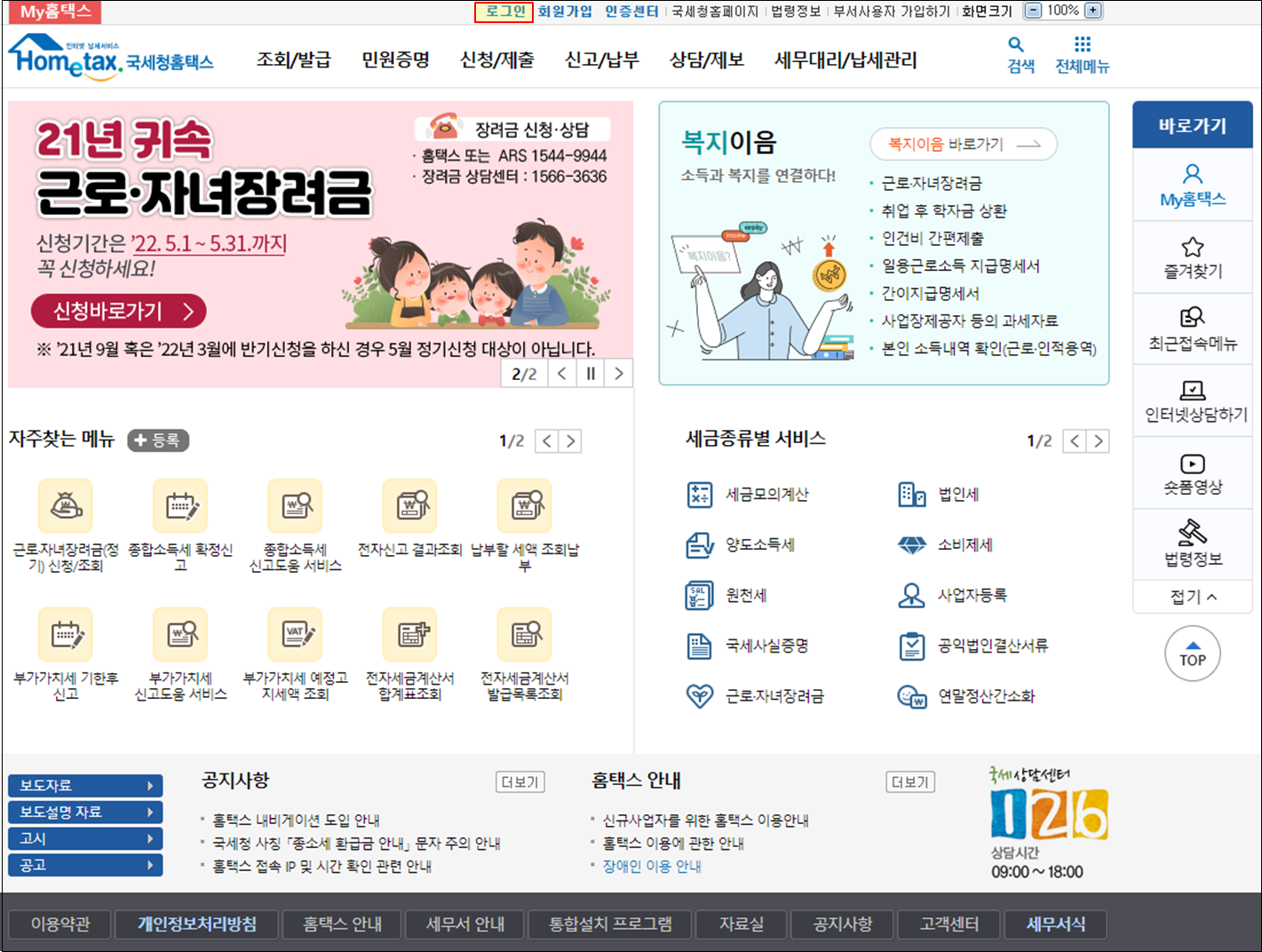Click the My홈택스 tab at top-left
Screen dimensions: 1262x952
pyautogui.click(x=53, y=12)
